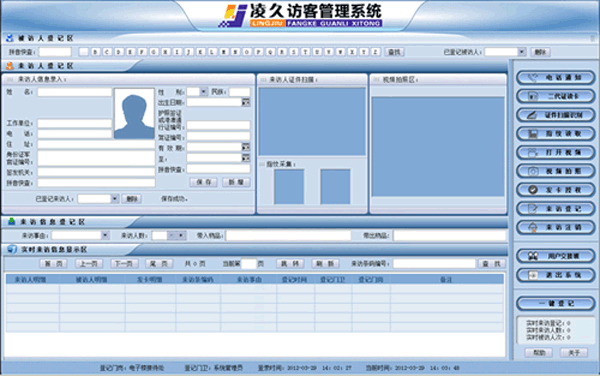This screenshot has height=376, width=600.
Task: Click the 住址 address input field
Action: pos(96,145)
